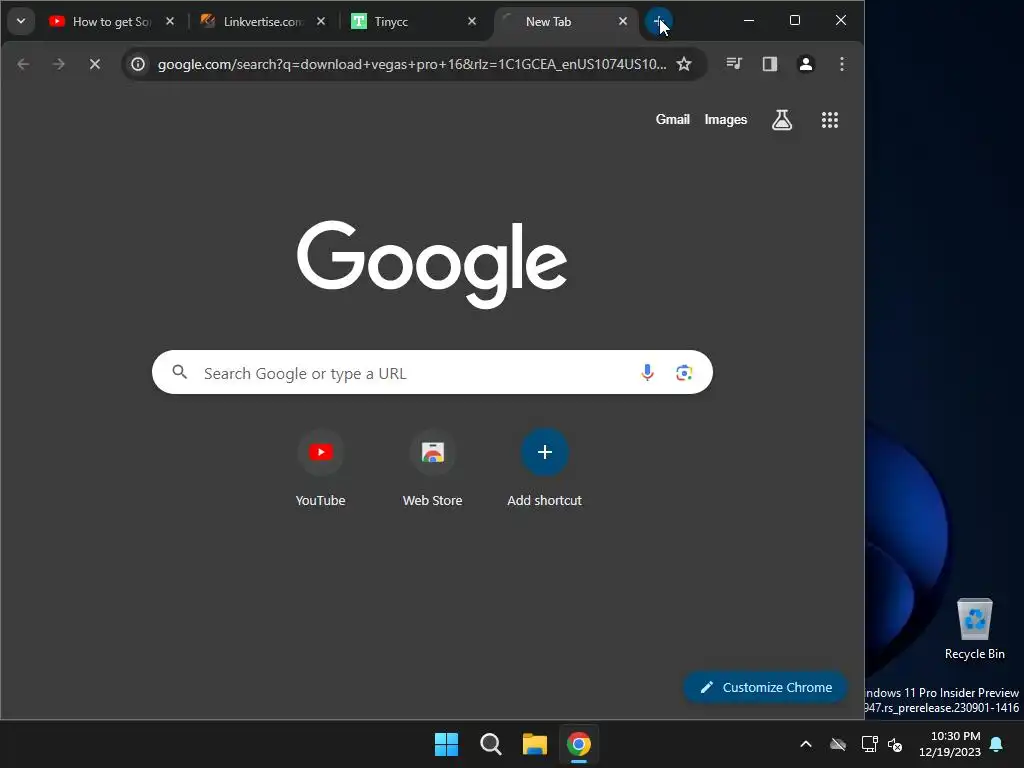Image resolution: width=1024 pixels, height=768 pixels.
Task: Focus the Search Google or type a URL box
Action: click(432, 372)
